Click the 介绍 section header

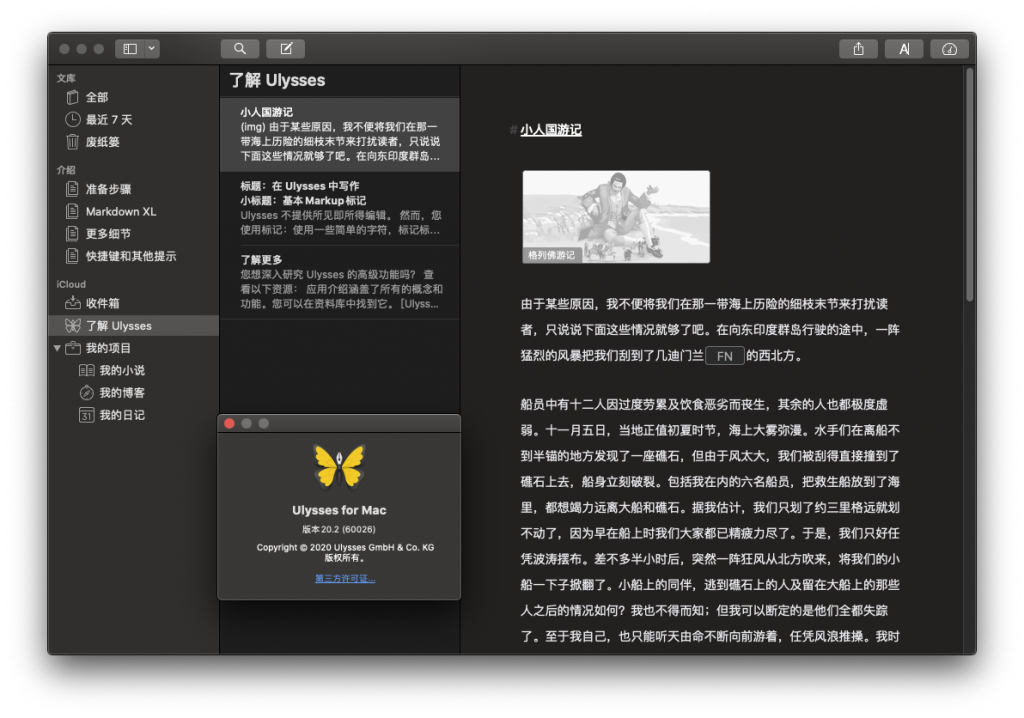click(66, 170)
